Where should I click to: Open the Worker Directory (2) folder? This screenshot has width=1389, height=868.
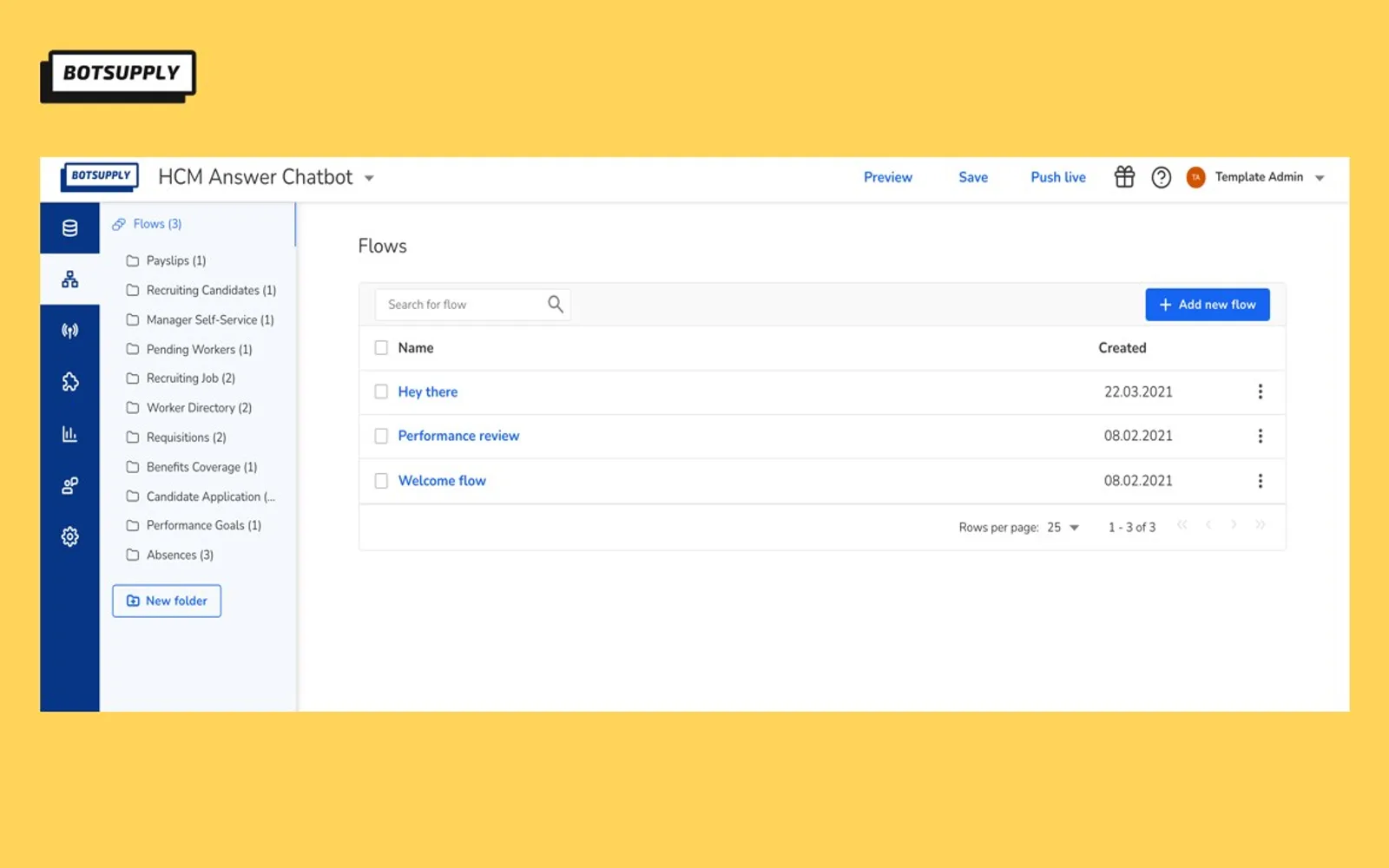(189, 408)
